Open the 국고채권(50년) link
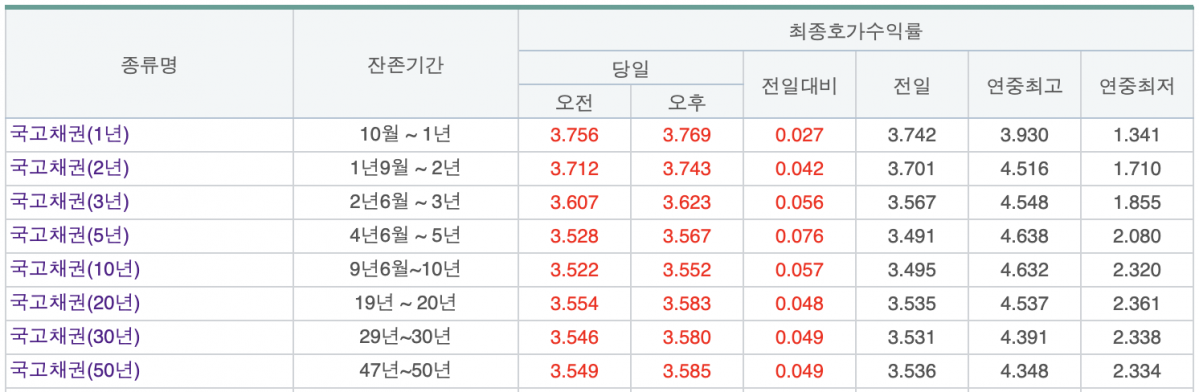The image size is (1199, 392). [x=75, y=371]
